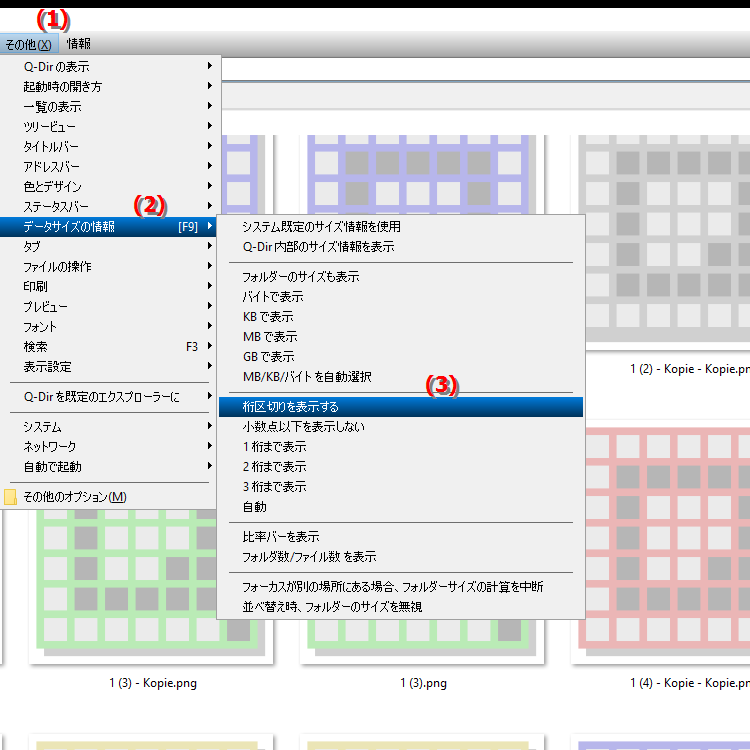Select 自動 decimal option

click(401, 507)
